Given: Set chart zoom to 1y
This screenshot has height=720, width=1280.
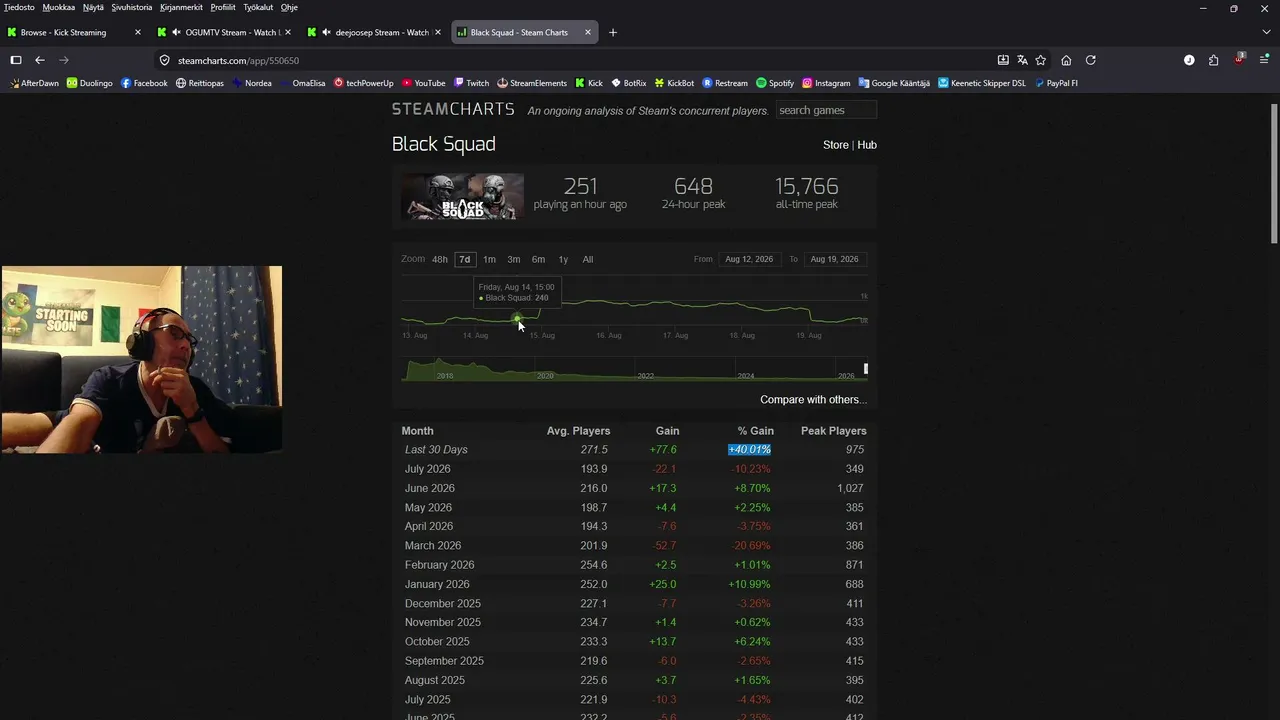Looking at the screenshot, I should [563, 259].
